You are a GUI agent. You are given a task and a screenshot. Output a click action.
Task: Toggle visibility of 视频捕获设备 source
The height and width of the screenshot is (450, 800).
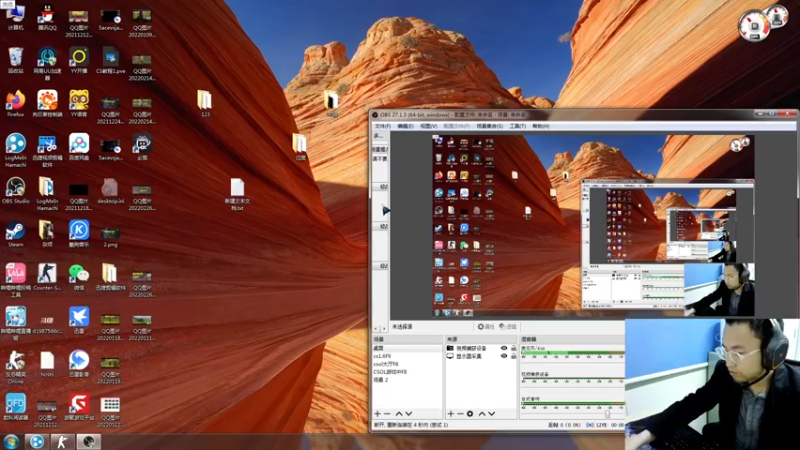[x=504, y=348]
